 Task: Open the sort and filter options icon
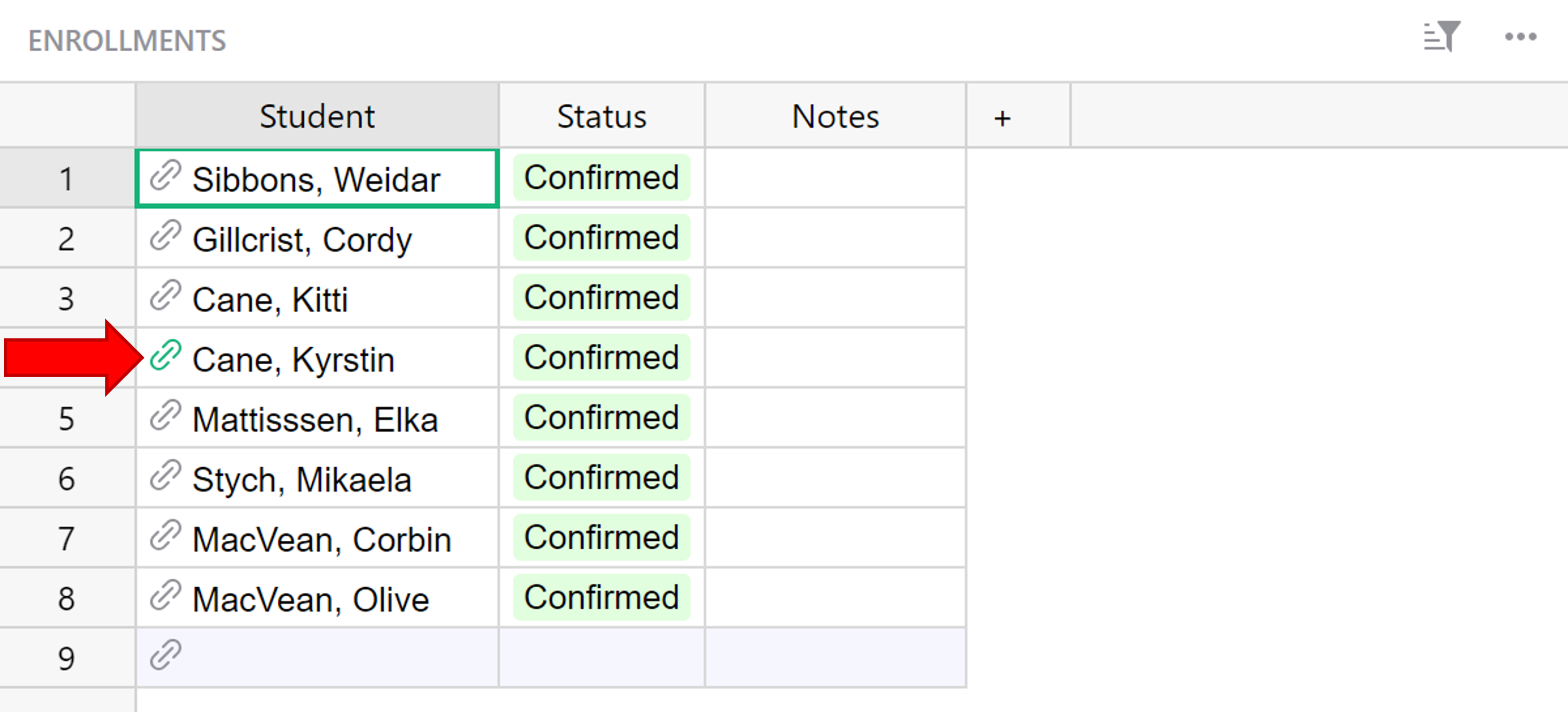coord(1441,37)
